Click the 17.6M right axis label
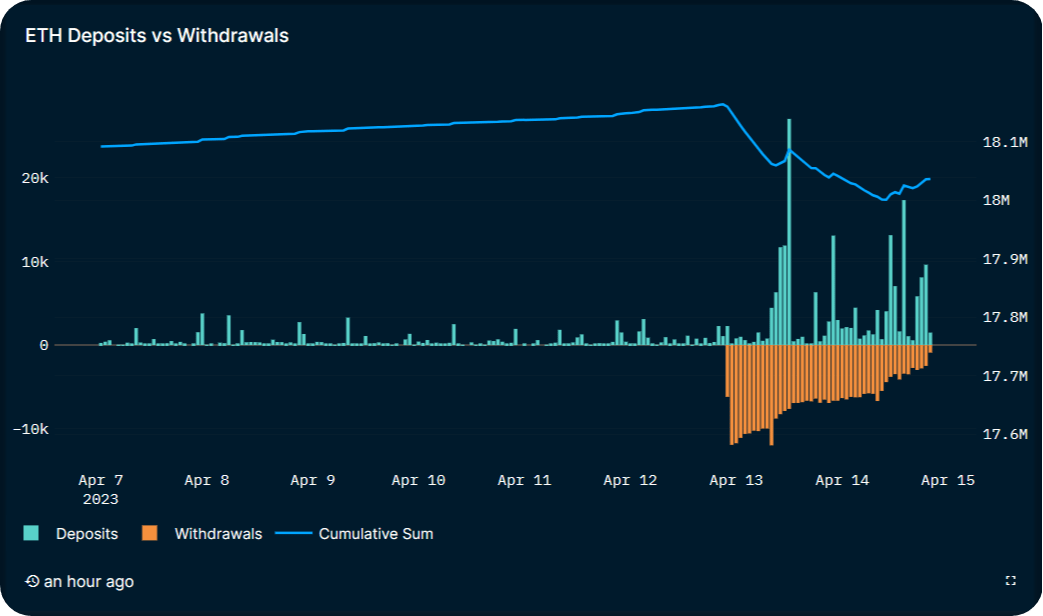Viewport: 1043px width, 616px height. pyautogui.click(x=1005, y=435)
